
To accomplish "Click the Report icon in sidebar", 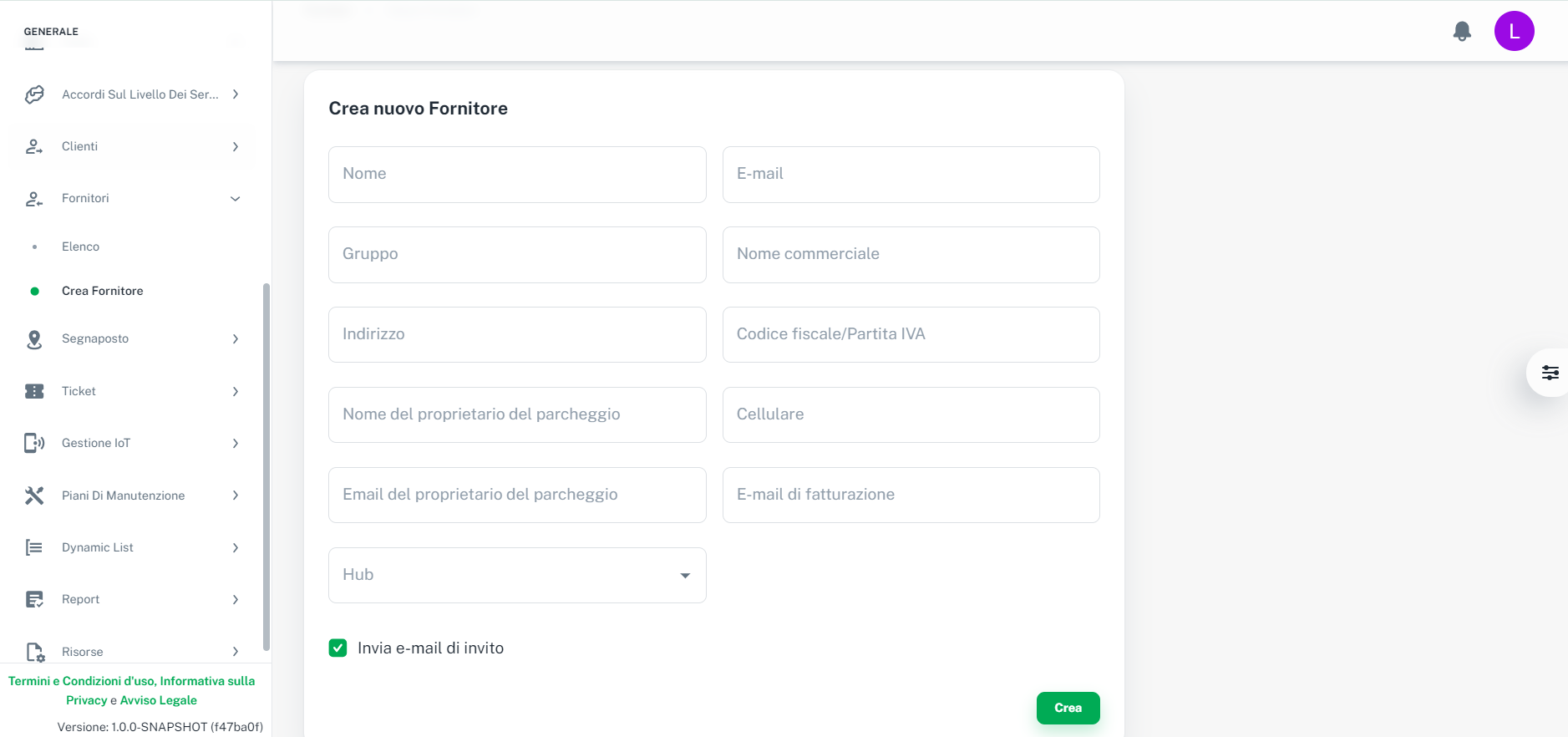I will [34, 599].
